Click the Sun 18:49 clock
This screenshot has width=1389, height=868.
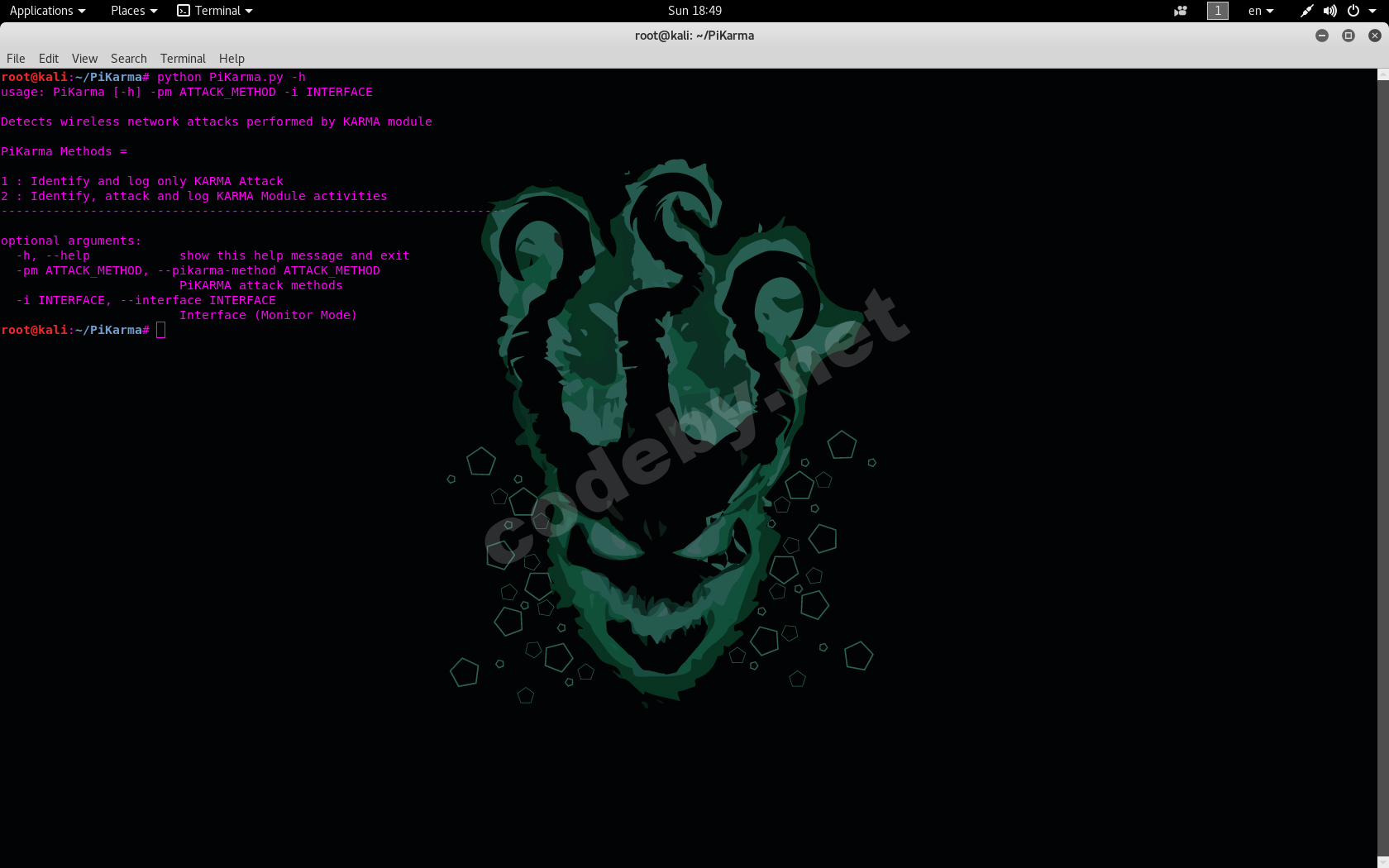click(694, 11)
